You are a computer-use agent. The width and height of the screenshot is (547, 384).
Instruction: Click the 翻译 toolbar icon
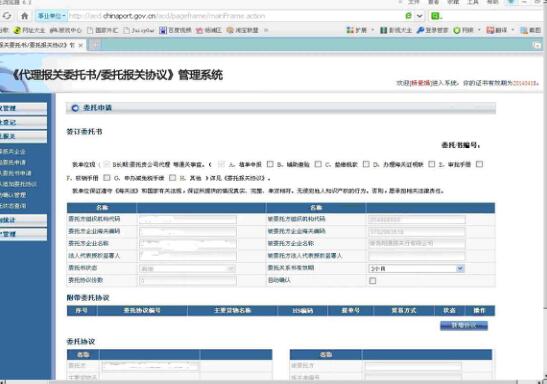point(490,30)
